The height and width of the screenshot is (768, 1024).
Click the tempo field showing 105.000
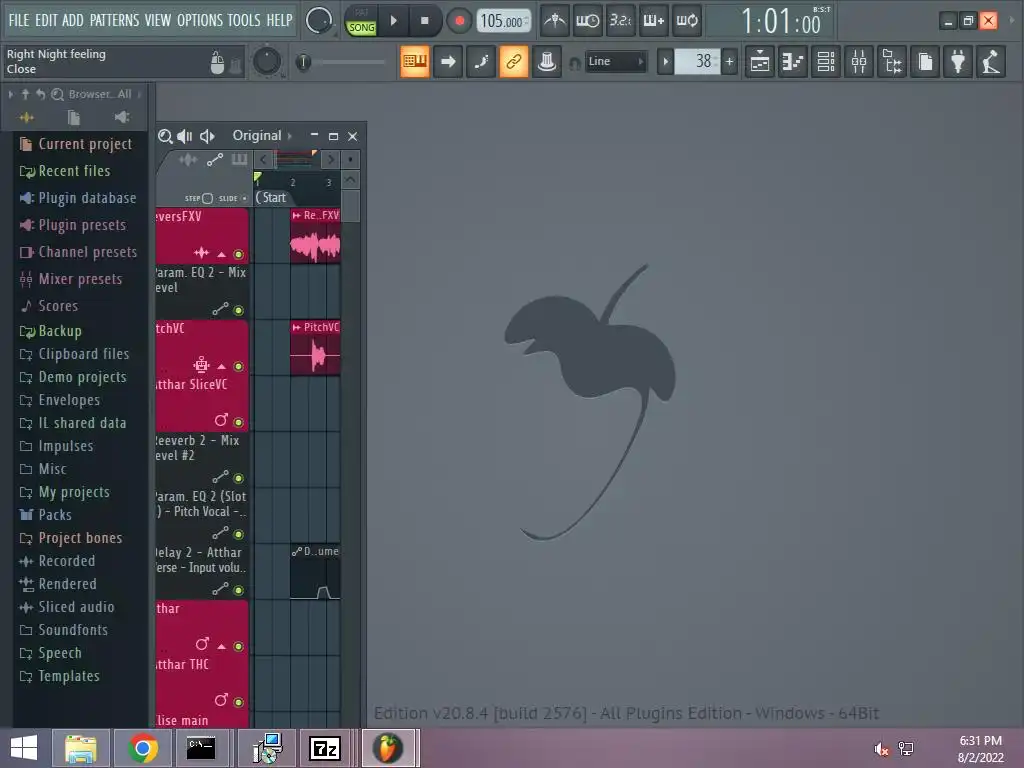tap(504, 21)
